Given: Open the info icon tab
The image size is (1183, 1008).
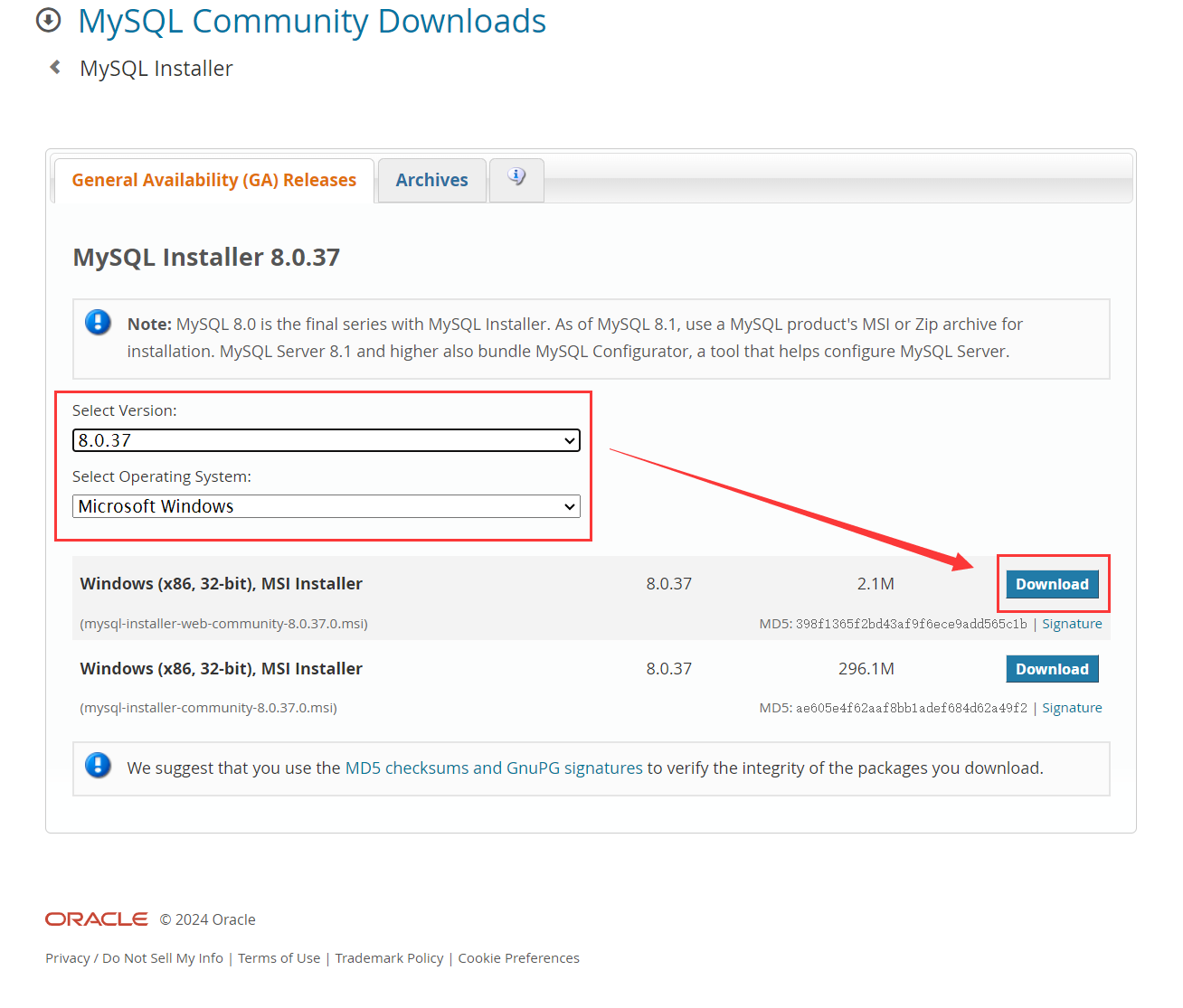Looking at the screenshot, I should 516,179.
